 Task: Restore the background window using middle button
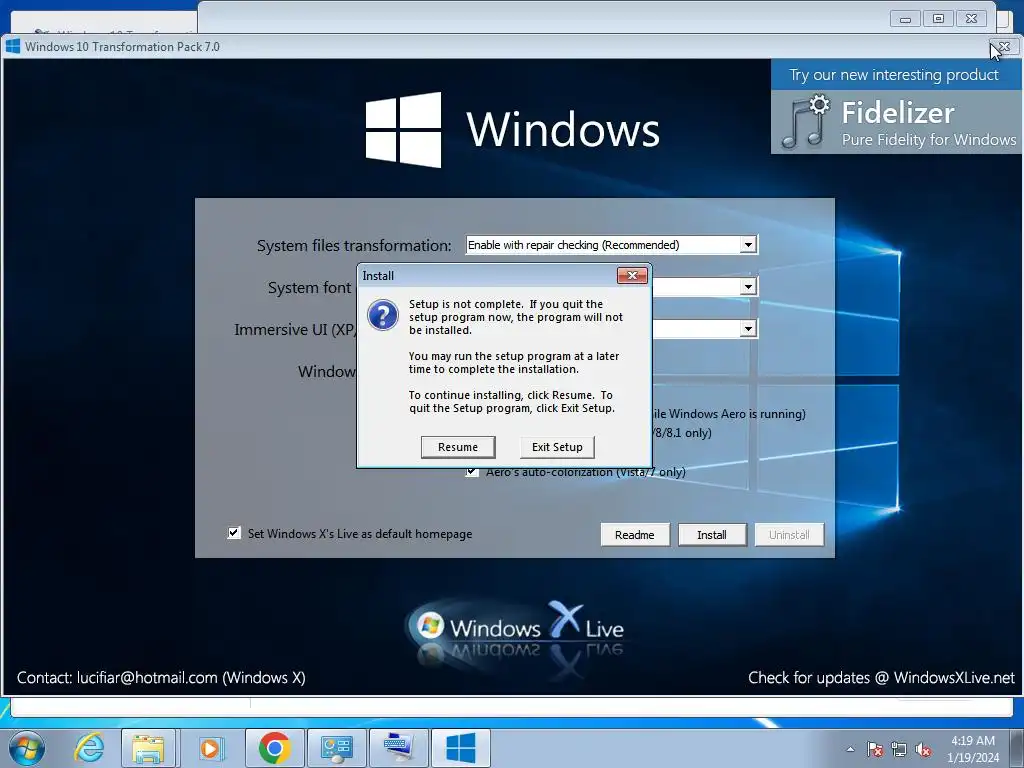938,19
